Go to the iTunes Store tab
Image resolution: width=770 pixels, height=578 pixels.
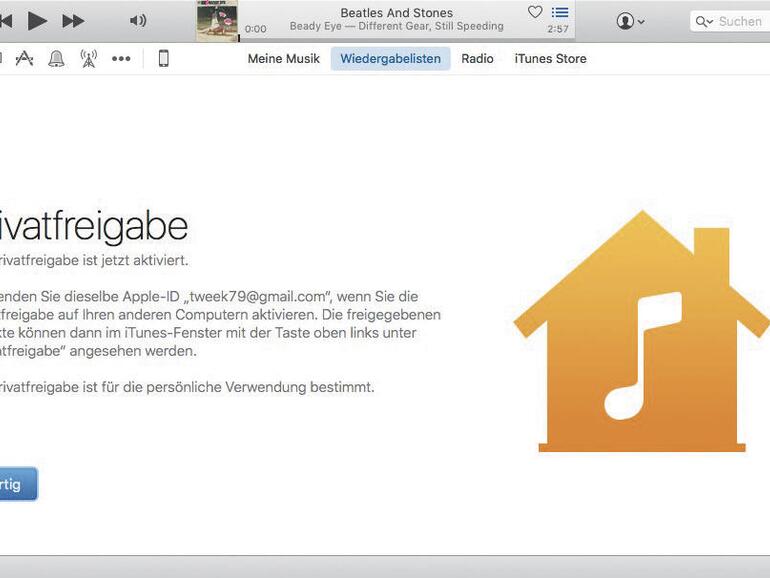(x=550, y=58)
